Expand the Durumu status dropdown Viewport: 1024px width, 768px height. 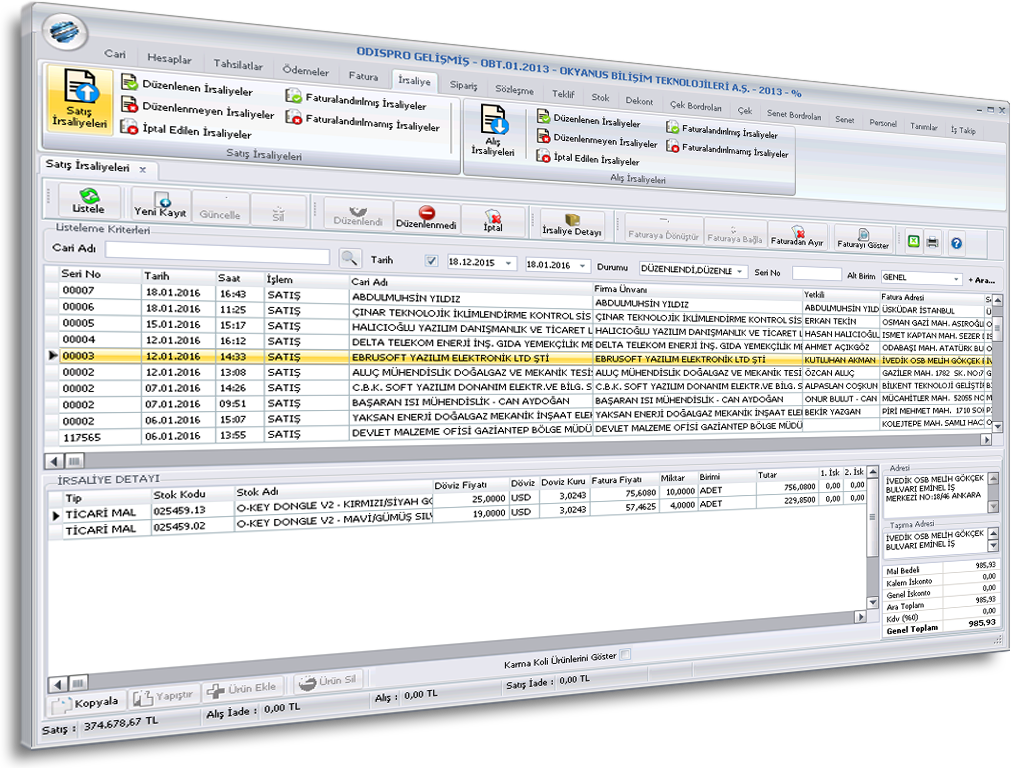(740, 271)
